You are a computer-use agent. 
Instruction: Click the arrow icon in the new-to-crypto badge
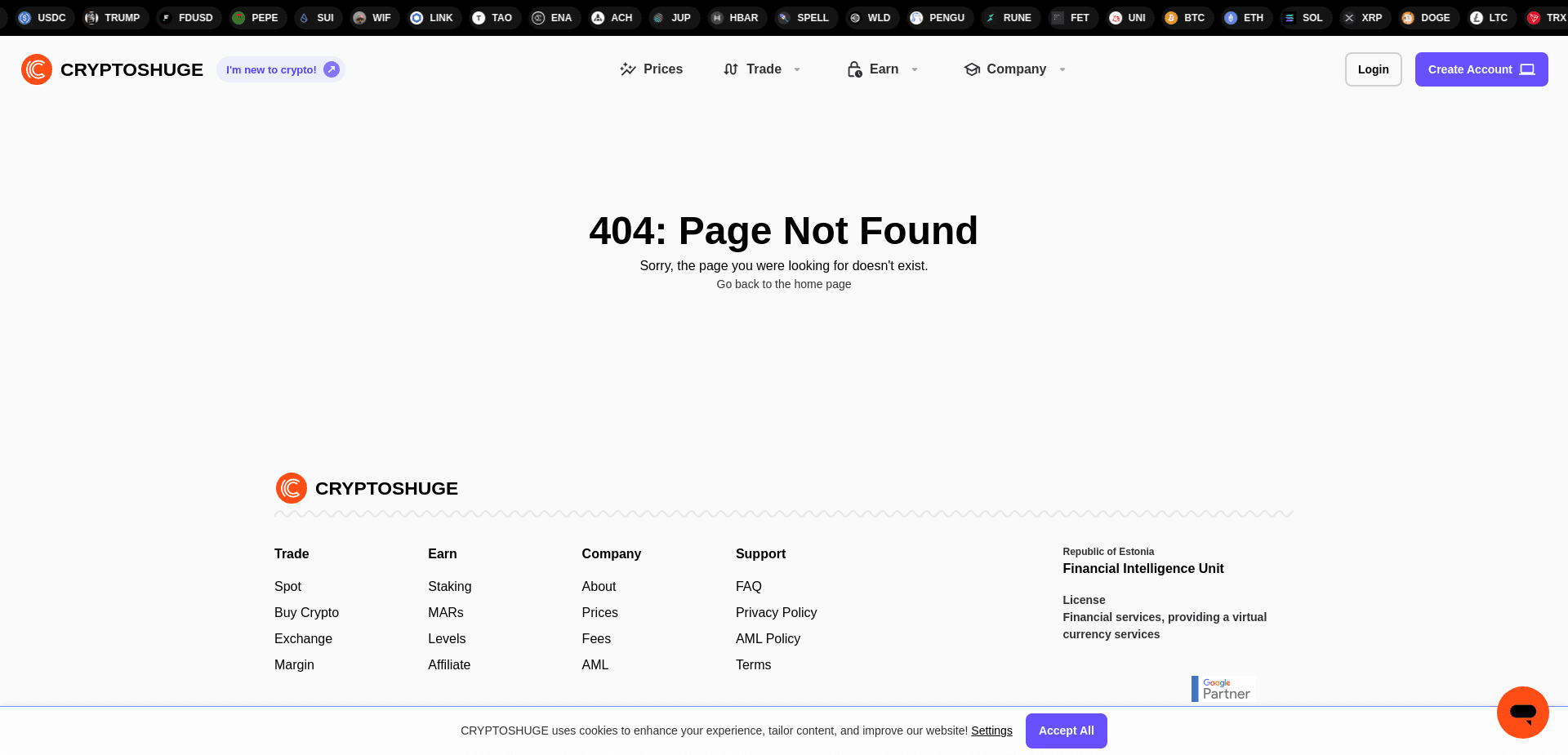tap(331, 69)
